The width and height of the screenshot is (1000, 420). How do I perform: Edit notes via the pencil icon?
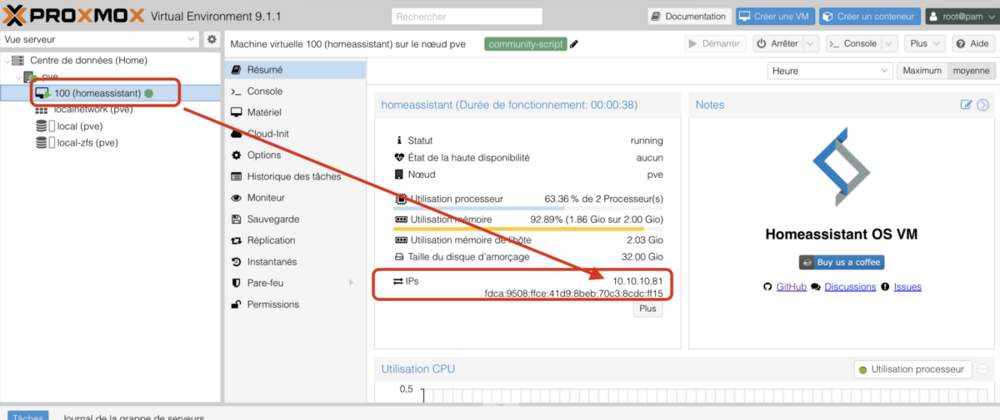(x=966, y=105)
